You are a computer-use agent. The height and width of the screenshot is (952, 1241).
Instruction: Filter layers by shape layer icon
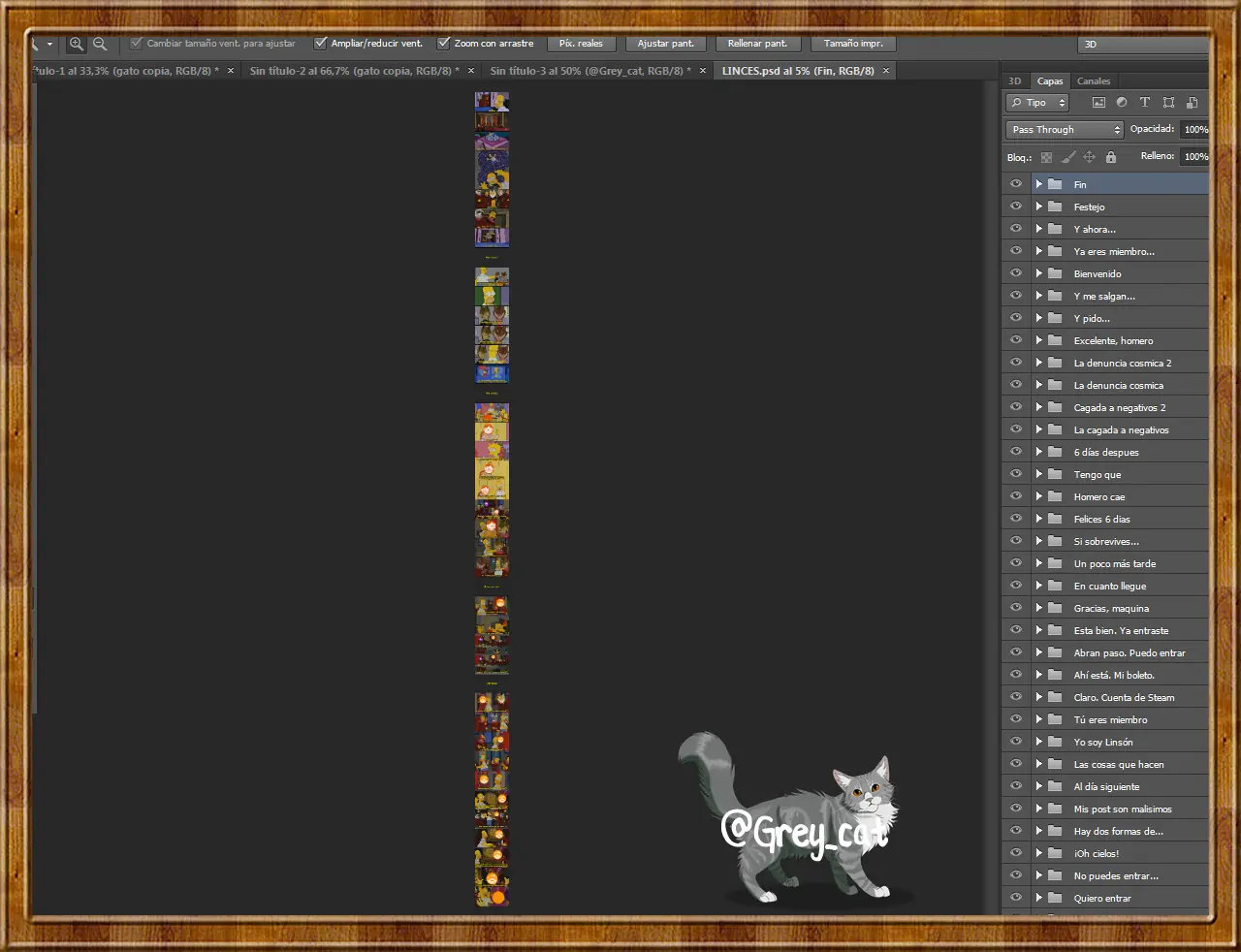tap(1168, 102)
